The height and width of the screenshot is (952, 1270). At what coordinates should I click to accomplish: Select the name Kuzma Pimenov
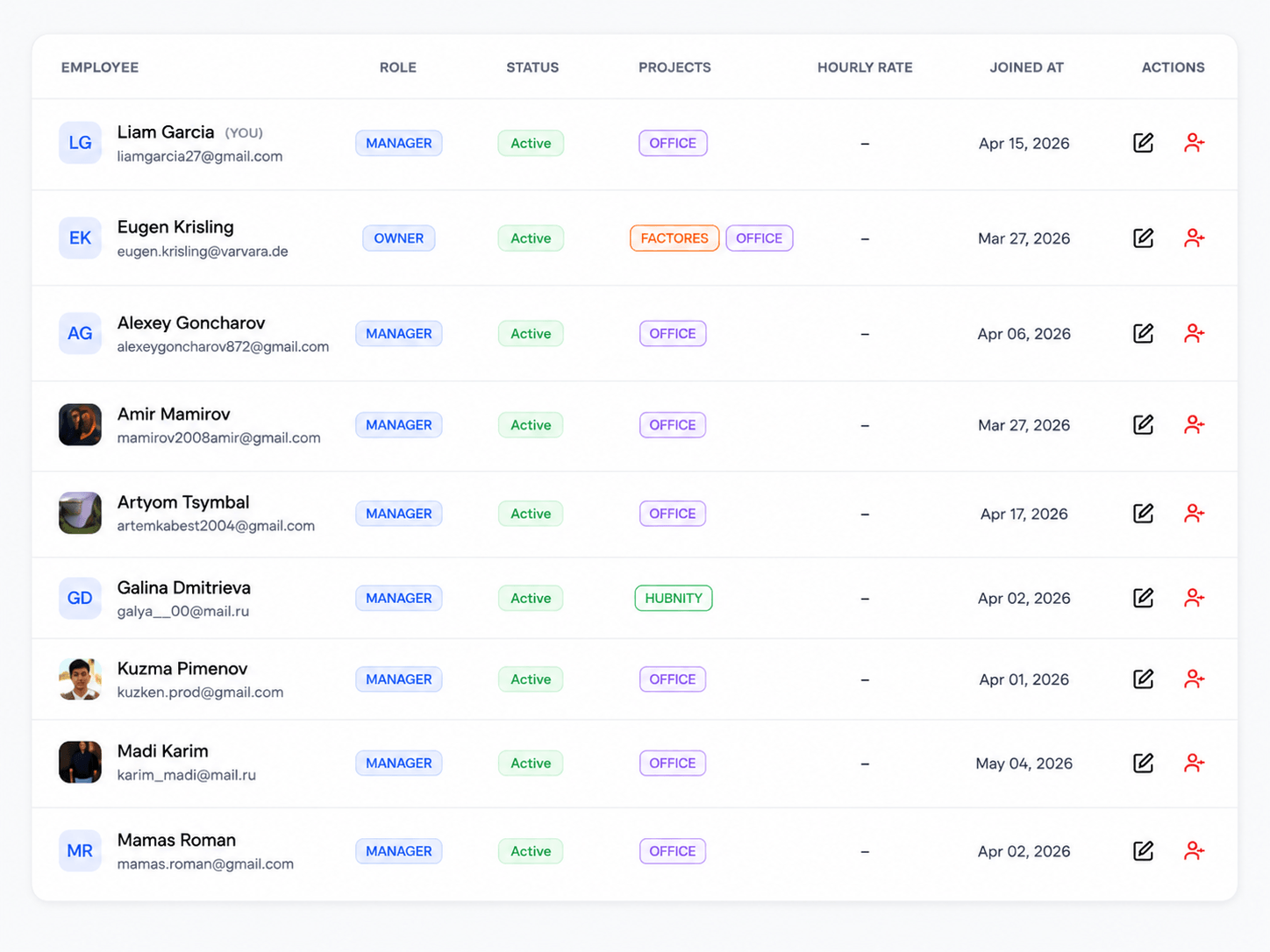tap(182, 669)
